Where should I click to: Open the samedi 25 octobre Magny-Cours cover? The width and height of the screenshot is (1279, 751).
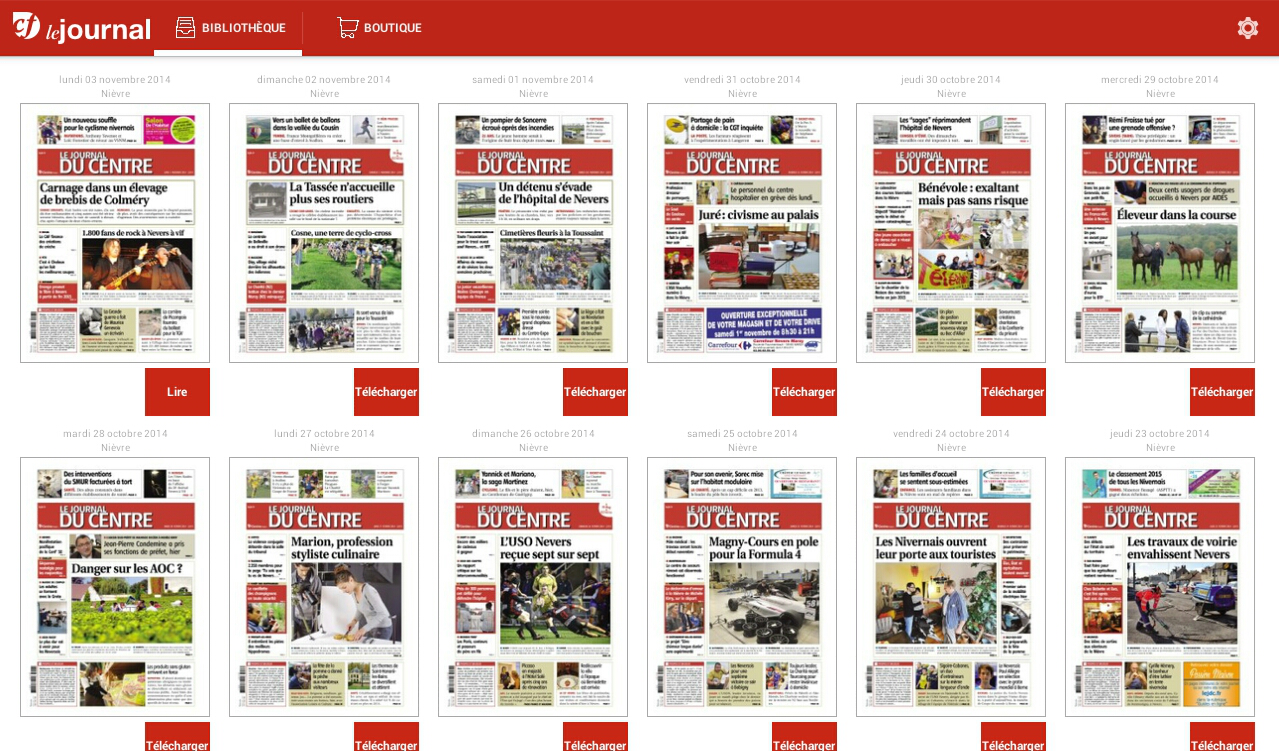tap(742, 586)
